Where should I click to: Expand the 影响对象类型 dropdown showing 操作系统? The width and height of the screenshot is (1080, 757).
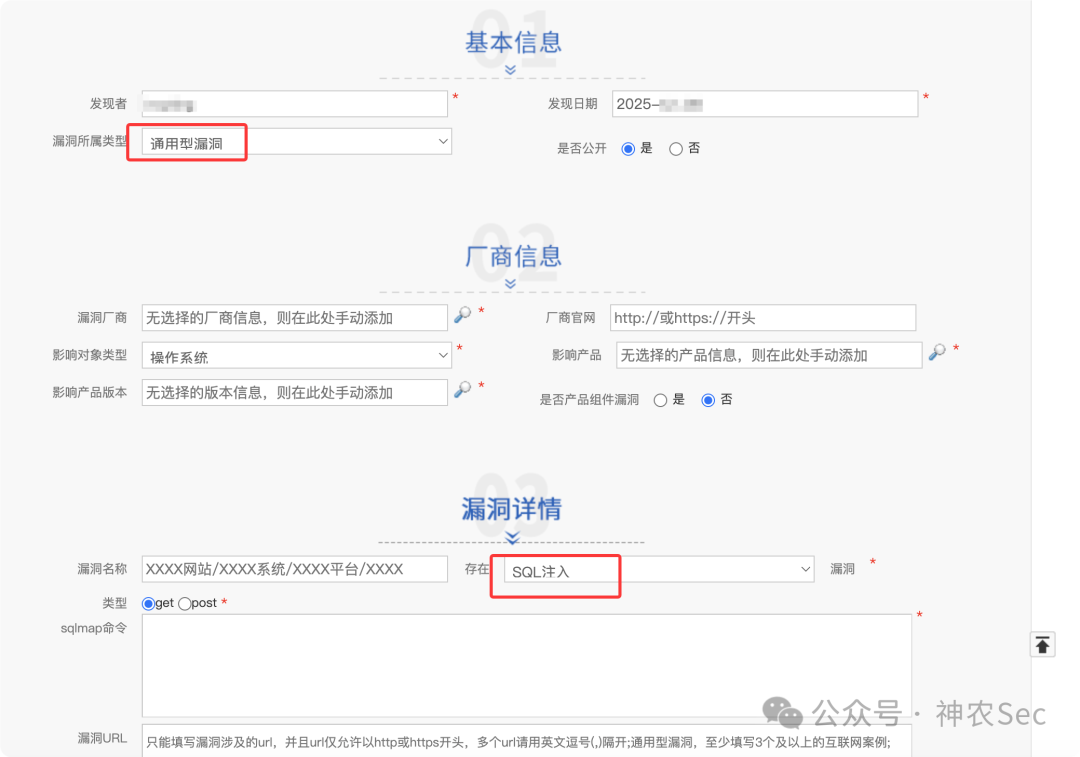coord(295,355)
